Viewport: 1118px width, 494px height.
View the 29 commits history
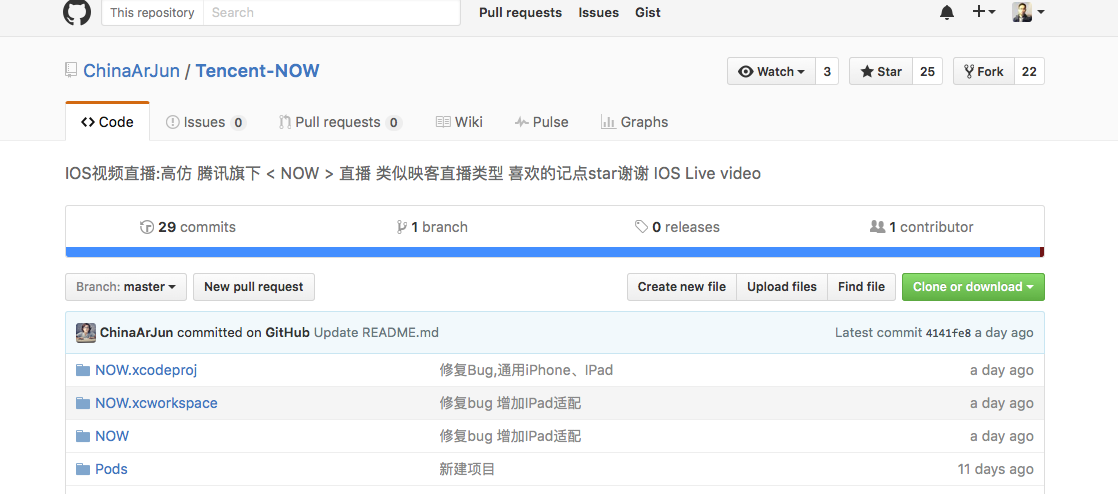[188, 227]
